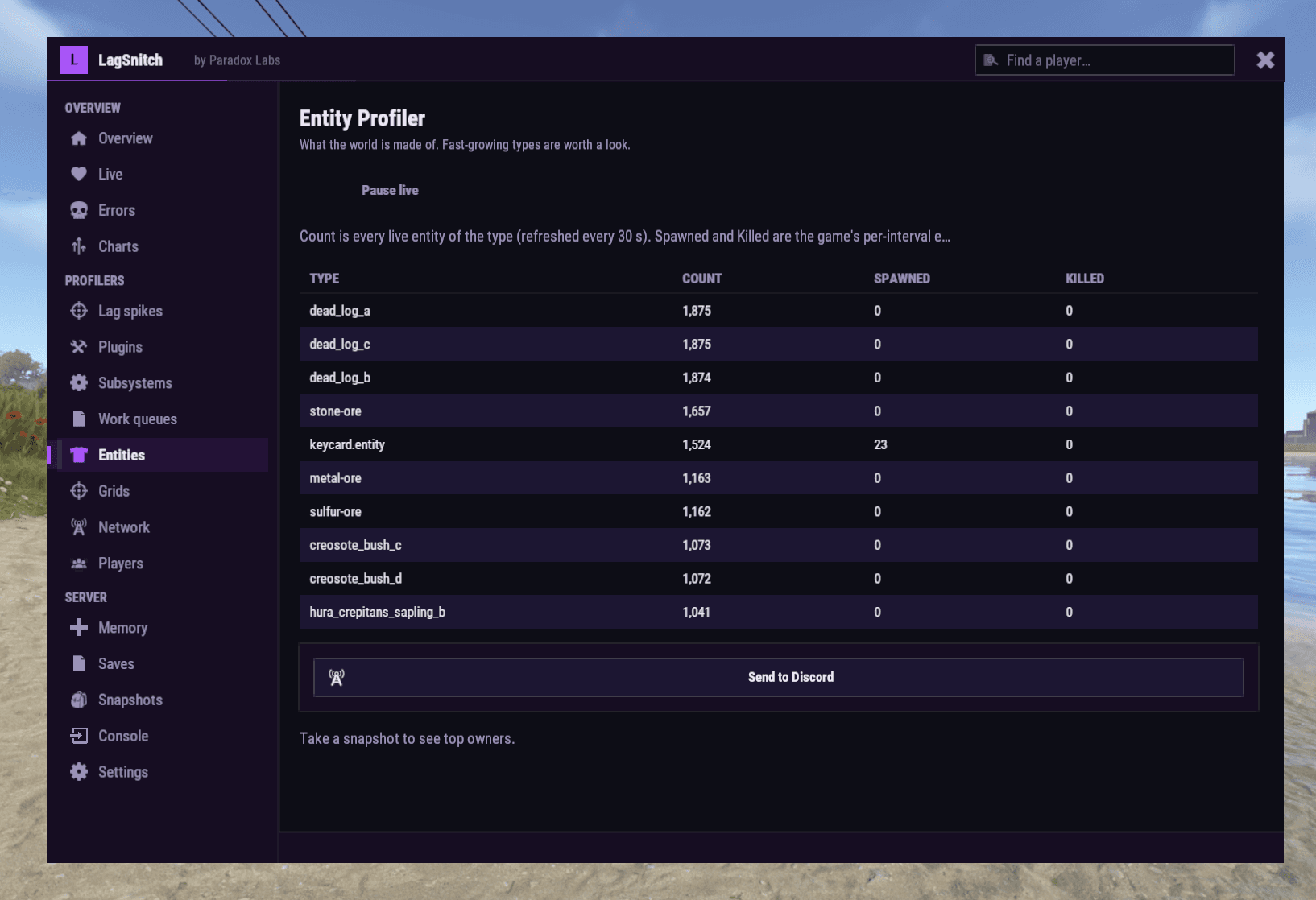Select the hura_crepitans_sapling_b row
The height and width of the screenshot is (900, 1316).
(778, 612)
